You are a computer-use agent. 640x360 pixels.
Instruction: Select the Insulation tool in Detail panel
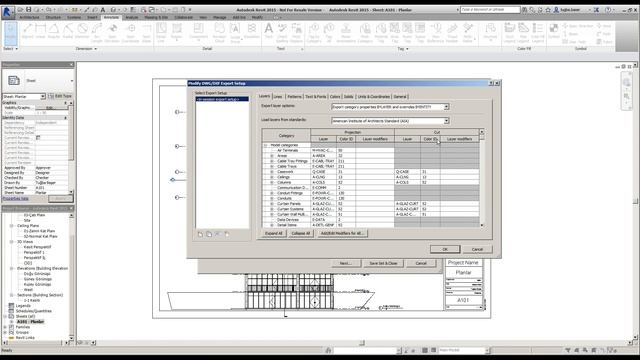coord(252,31)
